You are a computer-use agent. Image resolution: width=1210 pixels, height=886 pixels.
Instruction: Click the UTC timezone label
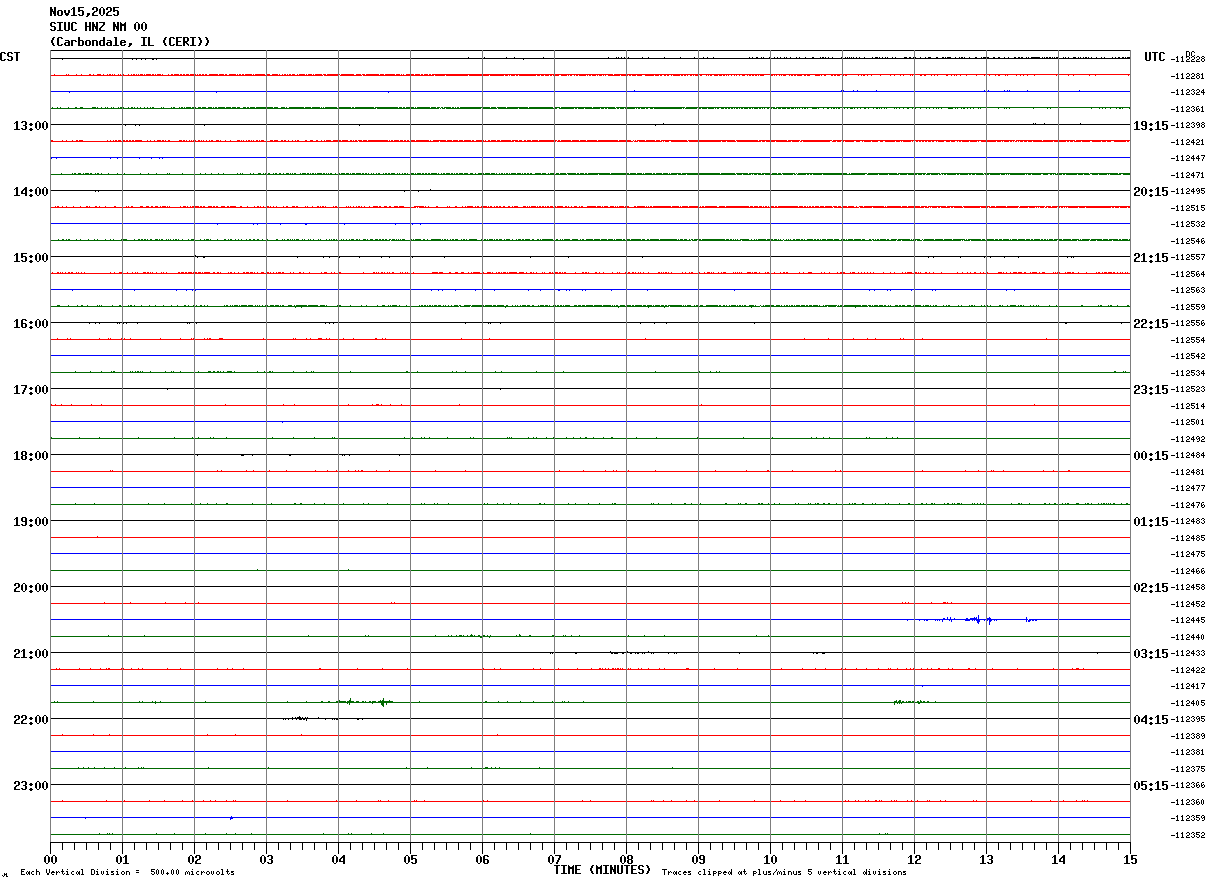coord(1155,57)
